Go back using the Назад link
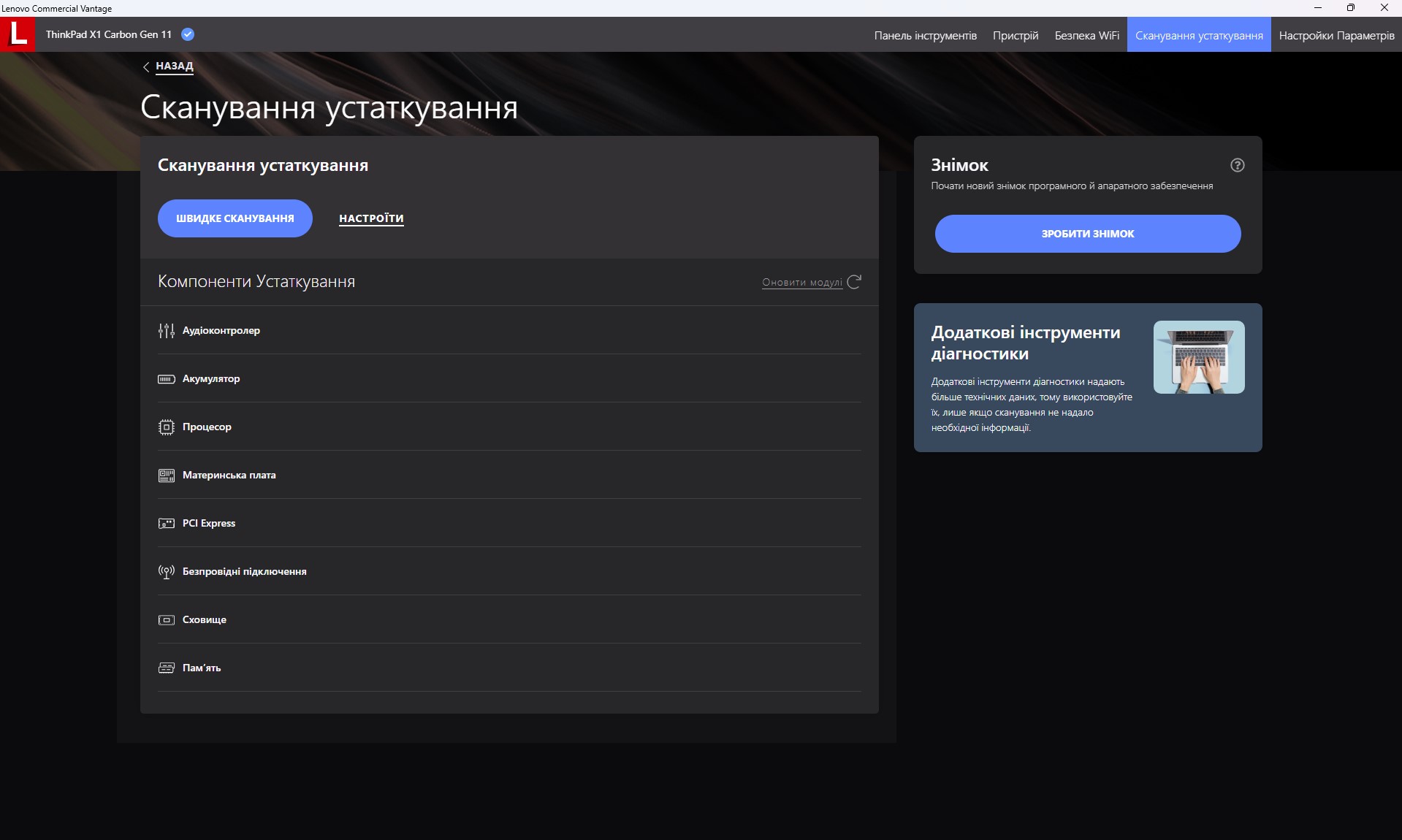This screenshot has height=840, width=1402. pos(174,66)
